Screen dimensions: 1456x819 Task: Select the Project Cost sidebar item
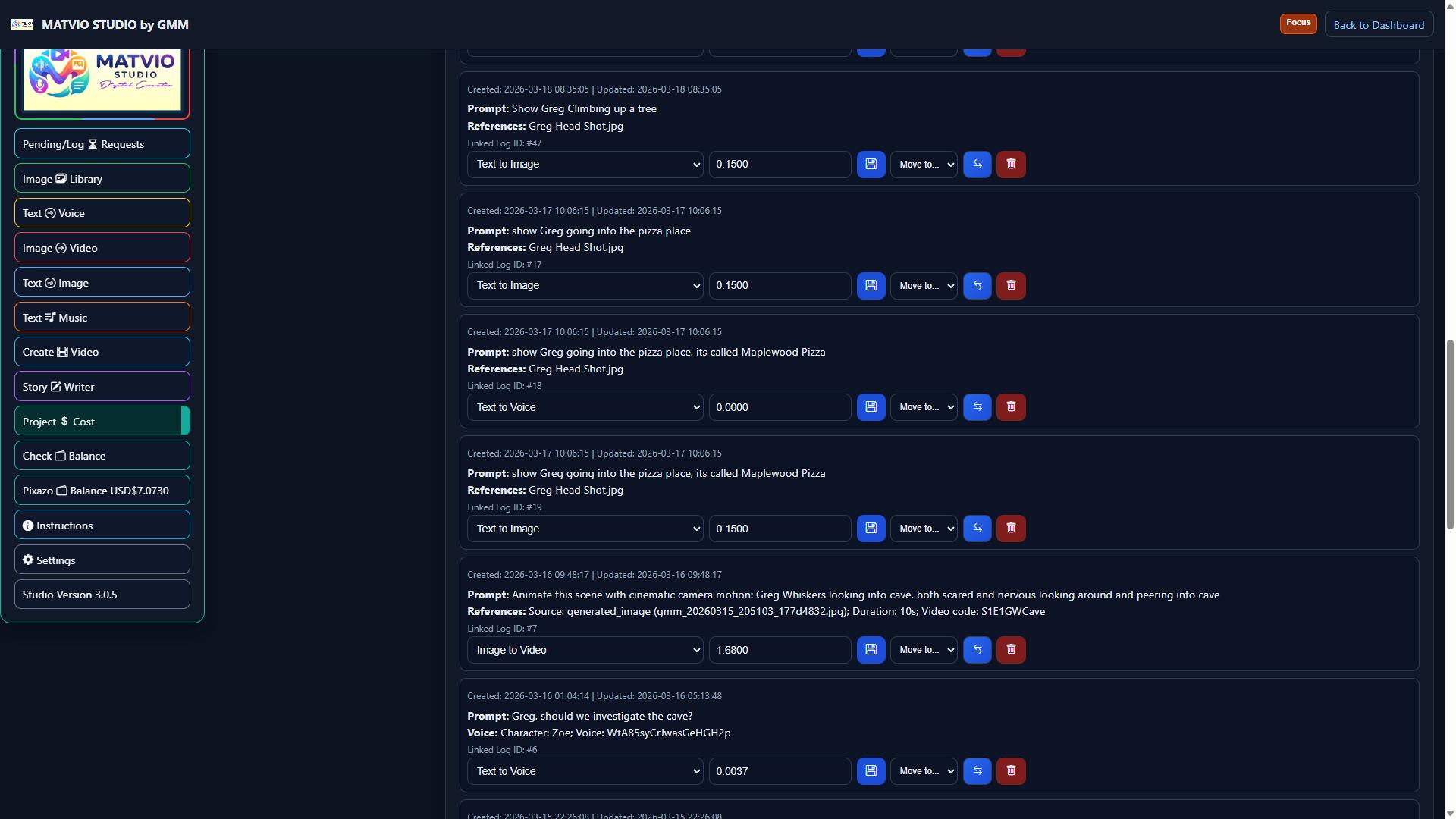102,422
